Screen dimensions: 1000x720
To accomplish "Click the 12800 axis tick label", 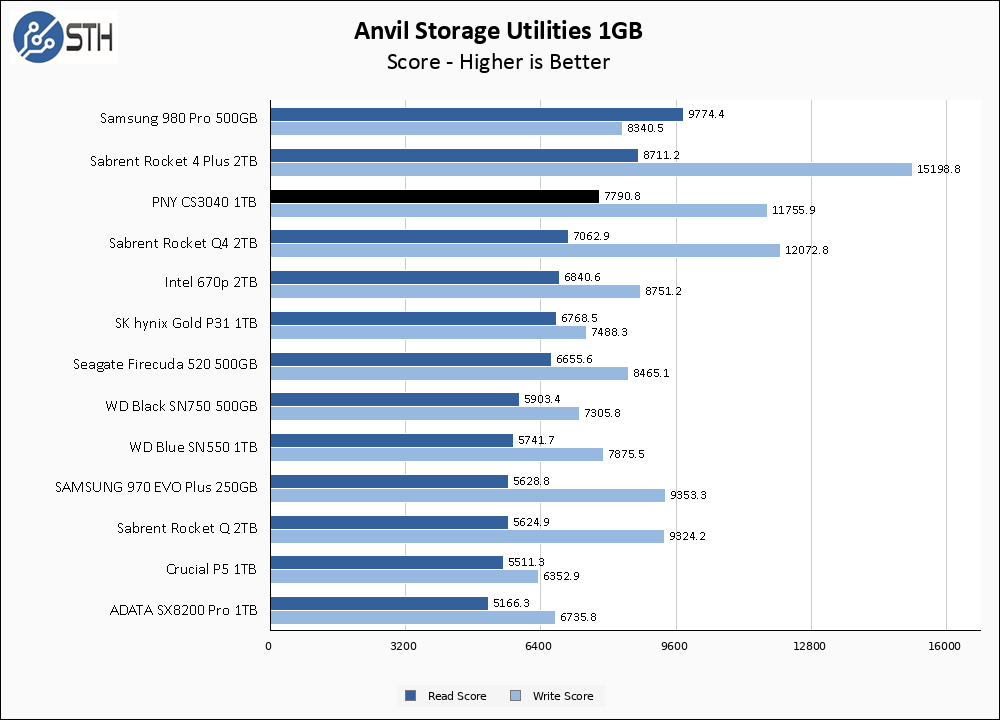I will pyautogui.click(x=809, y=646).
